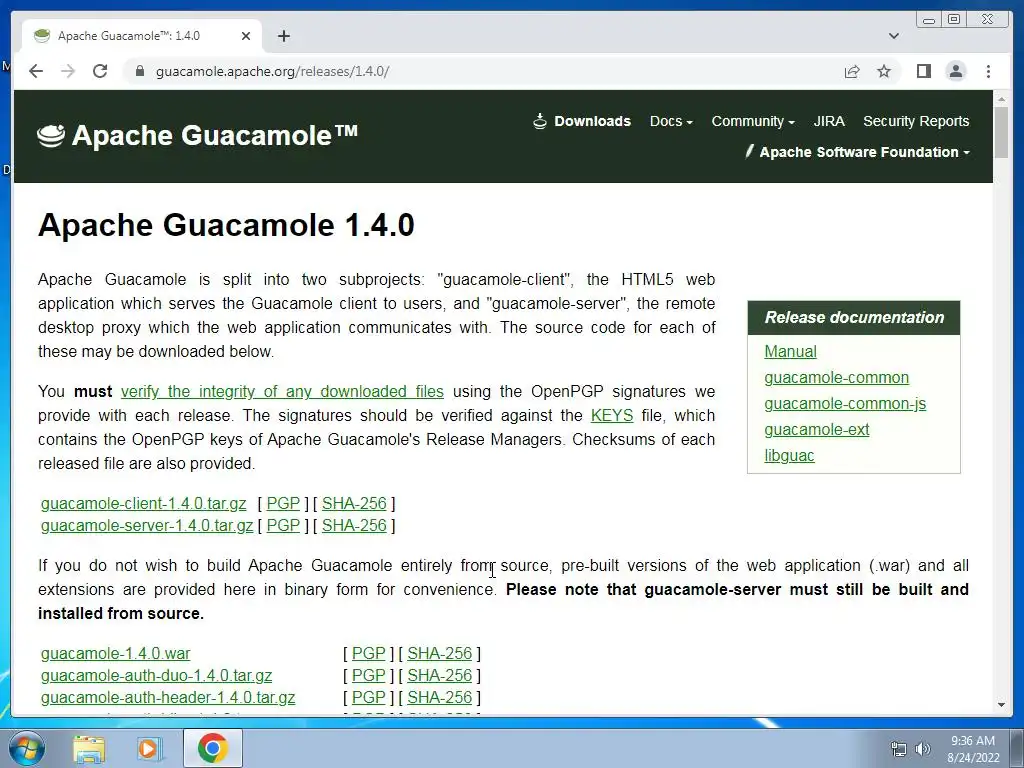
Task: Open SHA-256 for guacamole-auth-header
Action: click(440, 698)
